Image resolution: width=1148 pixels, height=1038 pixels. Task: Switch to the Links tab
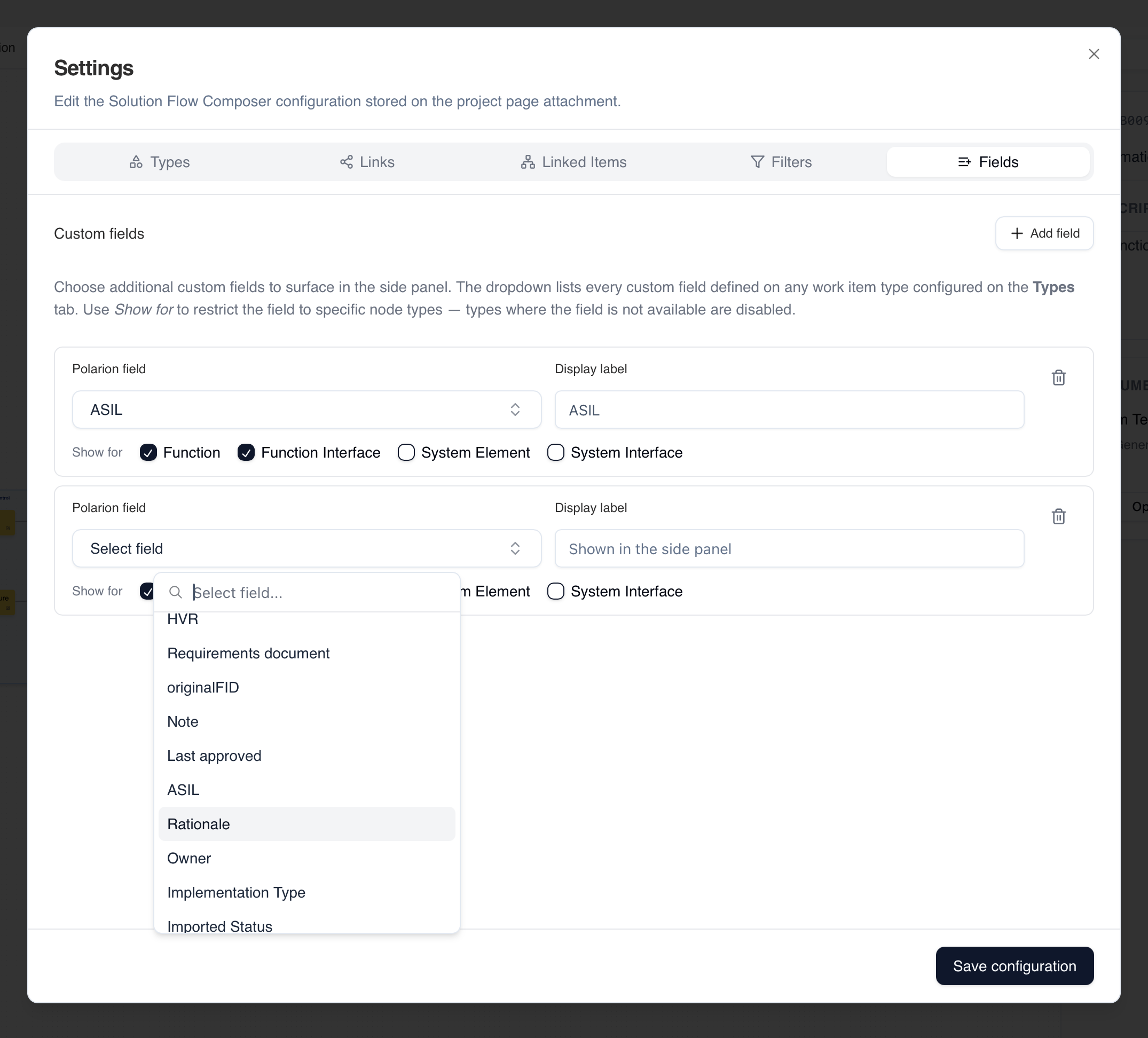pos(367,162)
